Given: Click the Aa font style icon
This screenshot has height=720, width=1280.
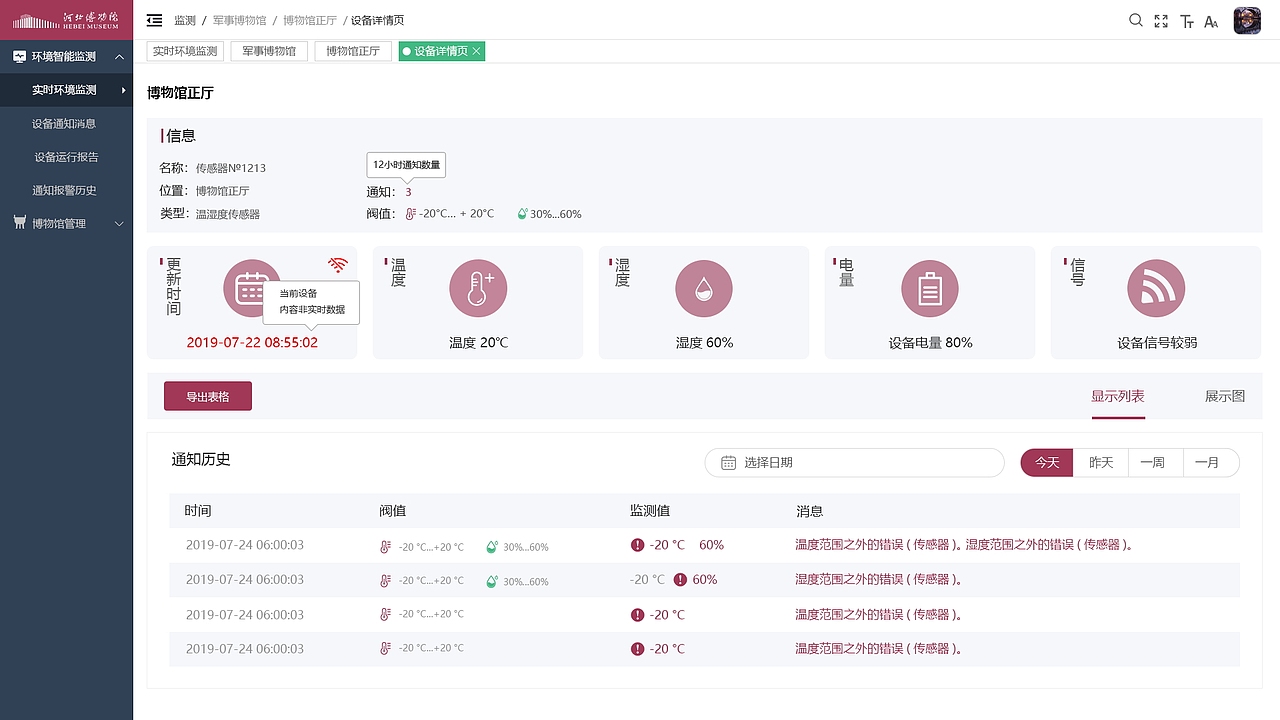Looking at the screenshot, I should point(1210,20).
